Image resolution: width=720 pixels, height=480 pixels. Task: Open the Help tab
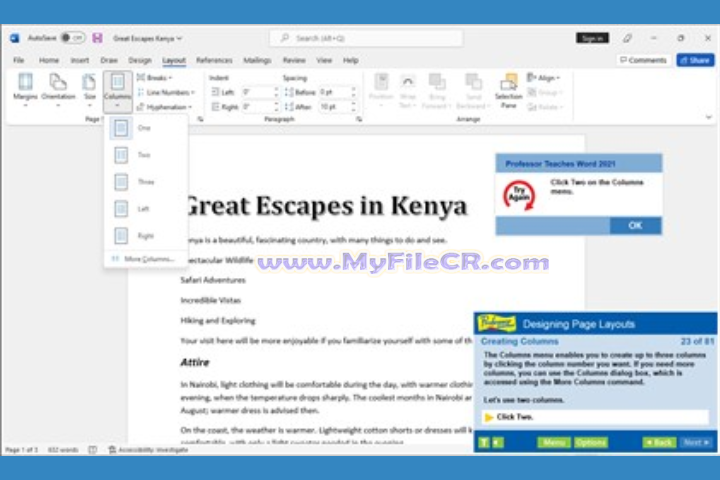coord(350,60)
